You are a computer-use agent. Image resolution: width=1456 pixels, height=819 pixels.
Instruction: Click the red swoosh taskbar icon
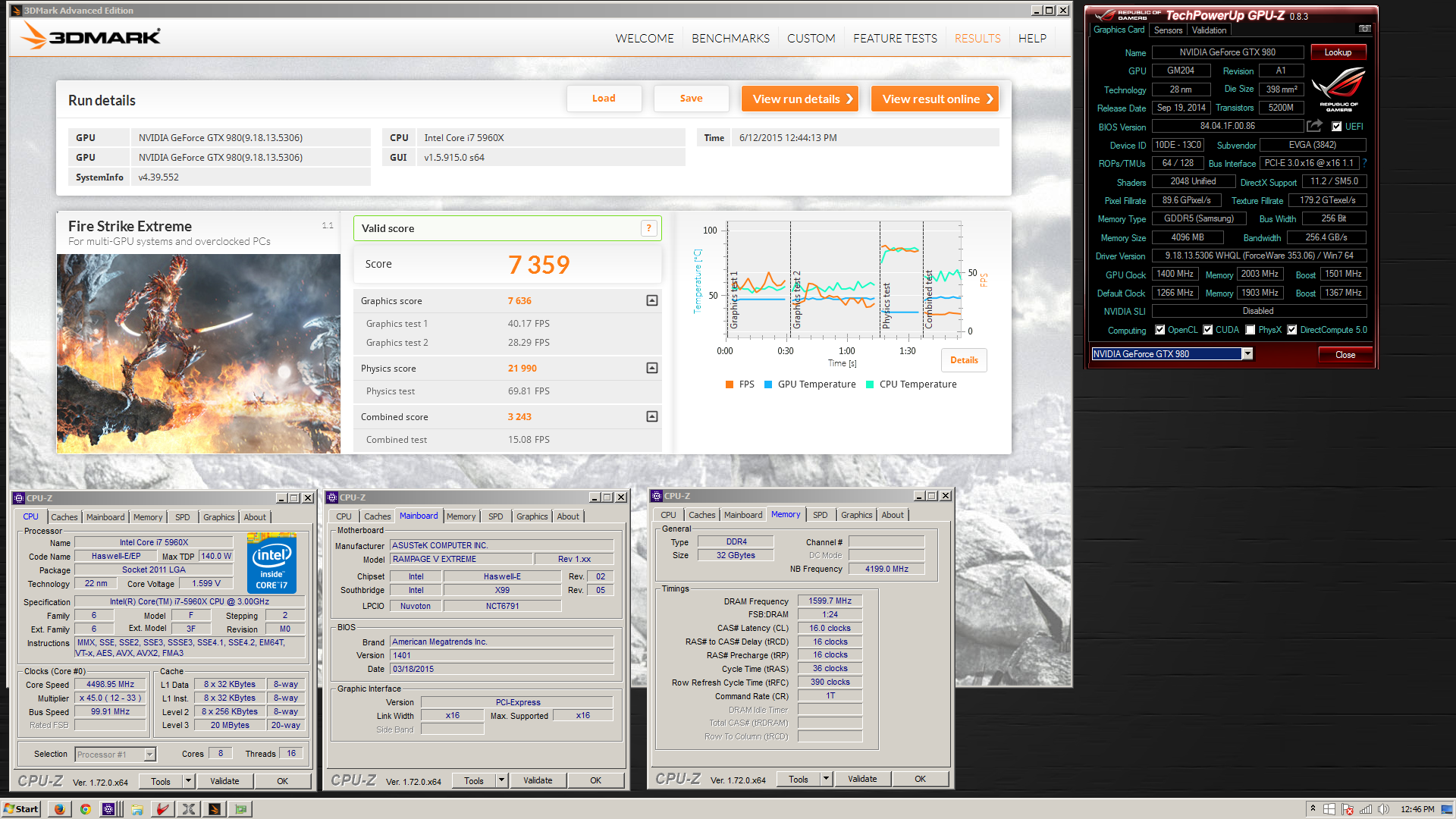click(162, 809)
